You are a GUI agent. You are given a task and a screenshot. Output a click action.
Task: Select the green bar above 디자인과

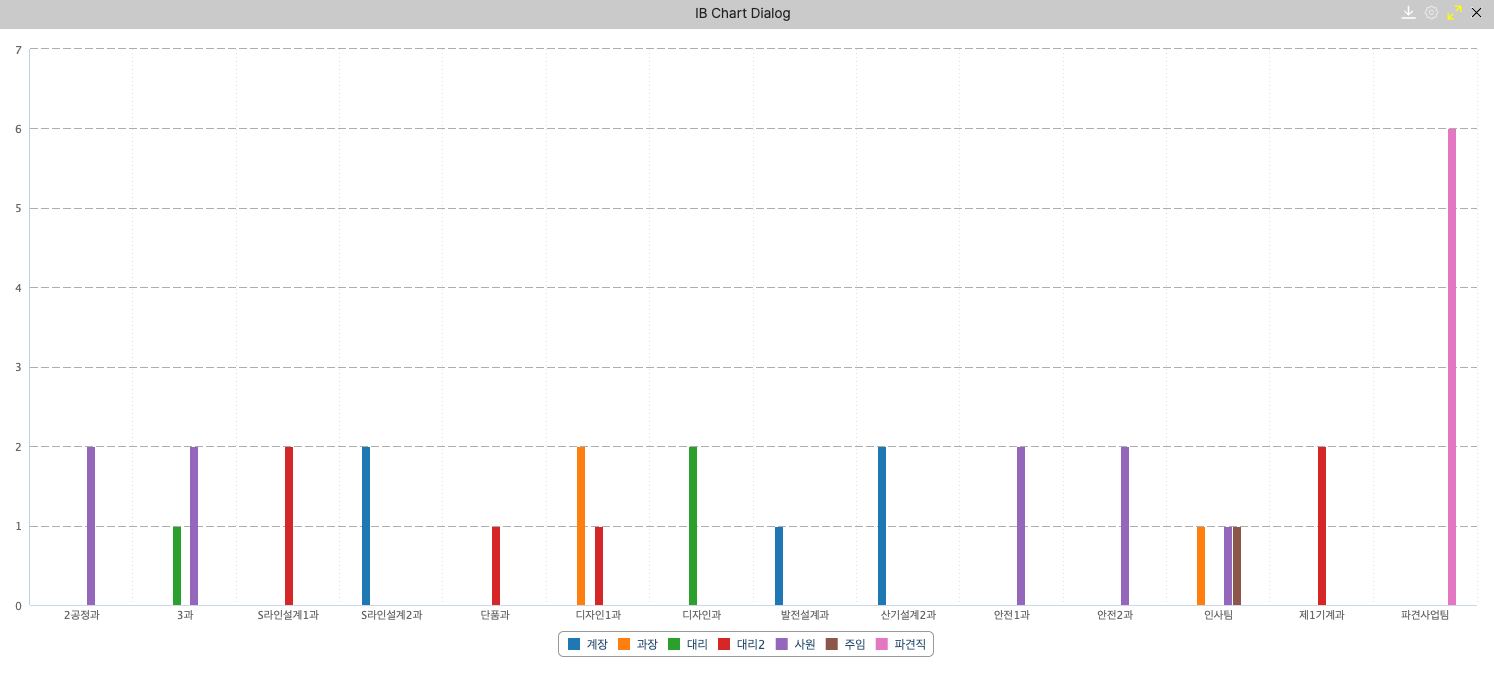tap(693, 525)
